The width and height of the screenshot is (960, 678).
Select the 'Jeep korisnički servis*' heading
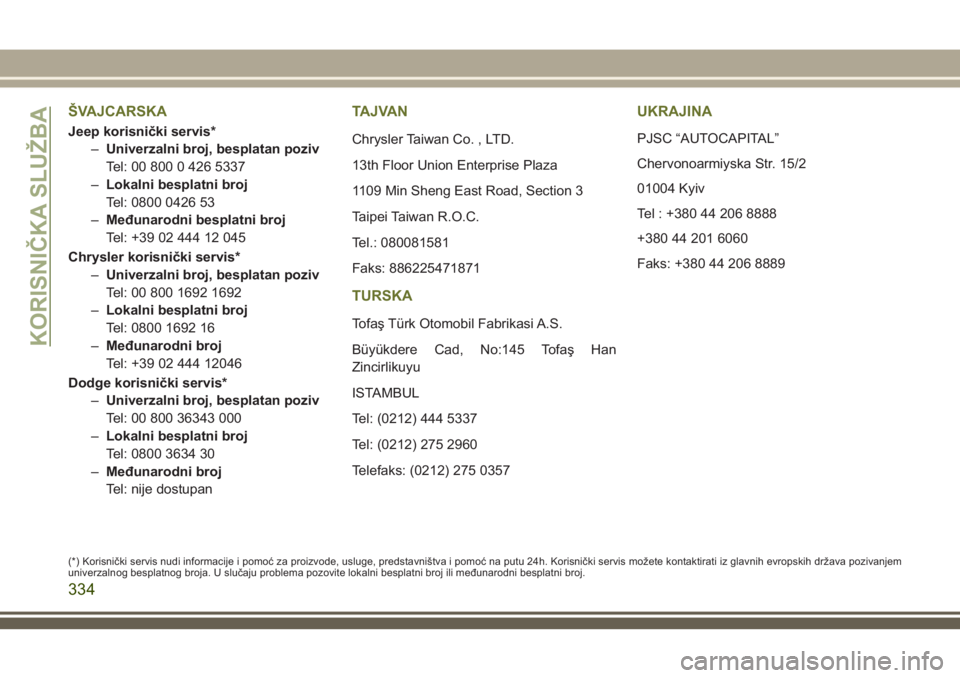[x=141, y=131]
